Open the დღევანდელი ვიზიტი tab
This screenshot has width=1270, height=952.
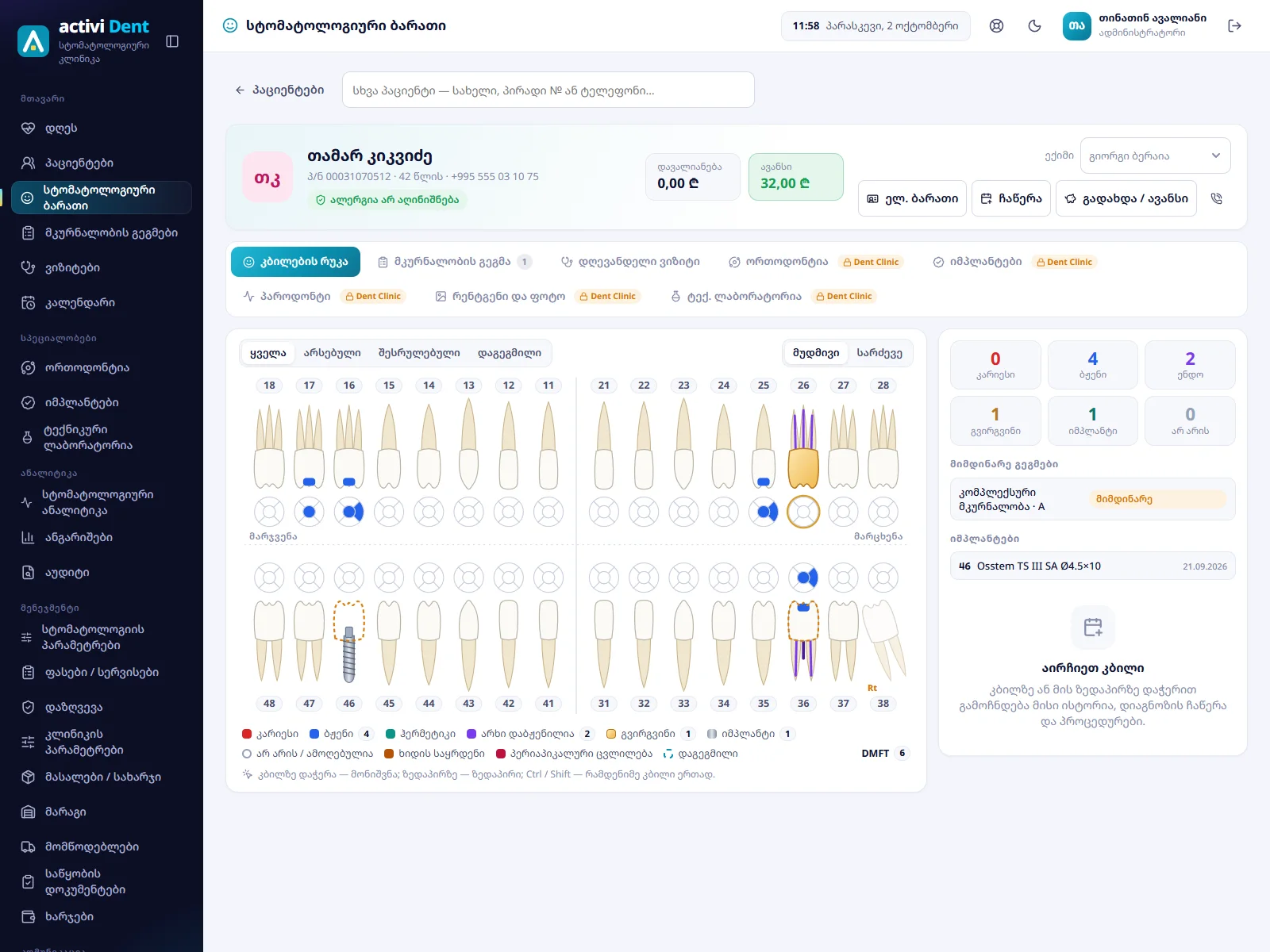tap(630, 262)
